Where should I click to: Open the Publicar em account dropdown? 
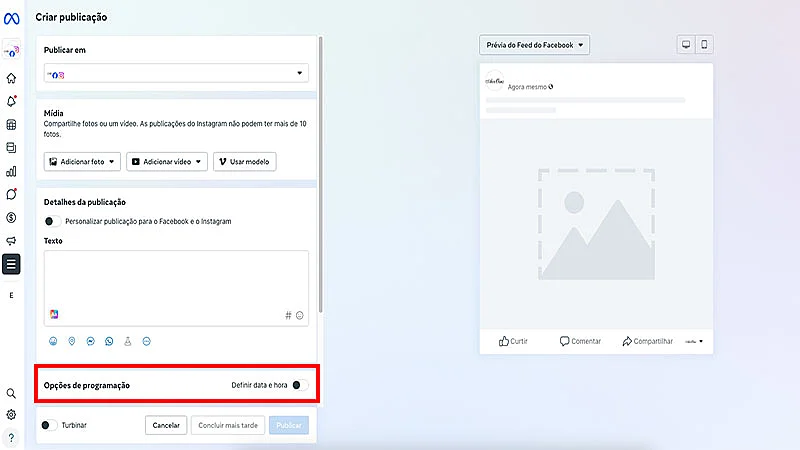pyautogui.click(x=176, y=73)
